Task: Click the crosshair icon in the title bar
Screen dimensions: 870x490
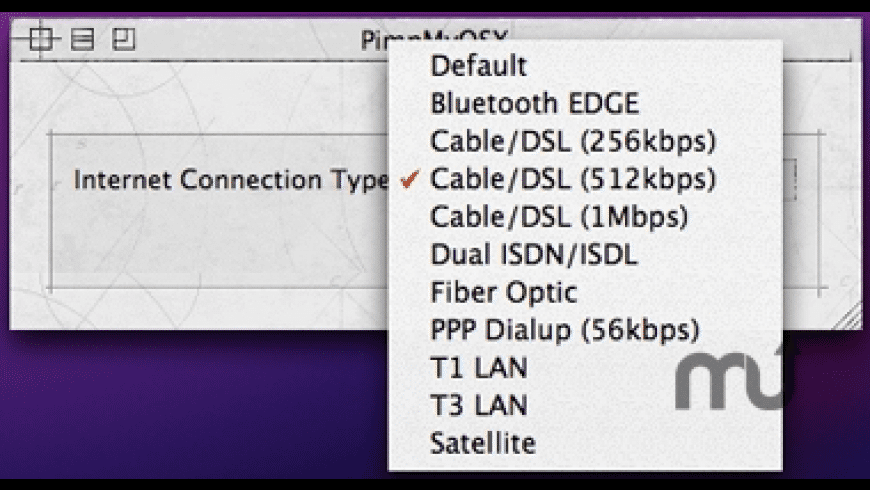Action: pos(40,40)
